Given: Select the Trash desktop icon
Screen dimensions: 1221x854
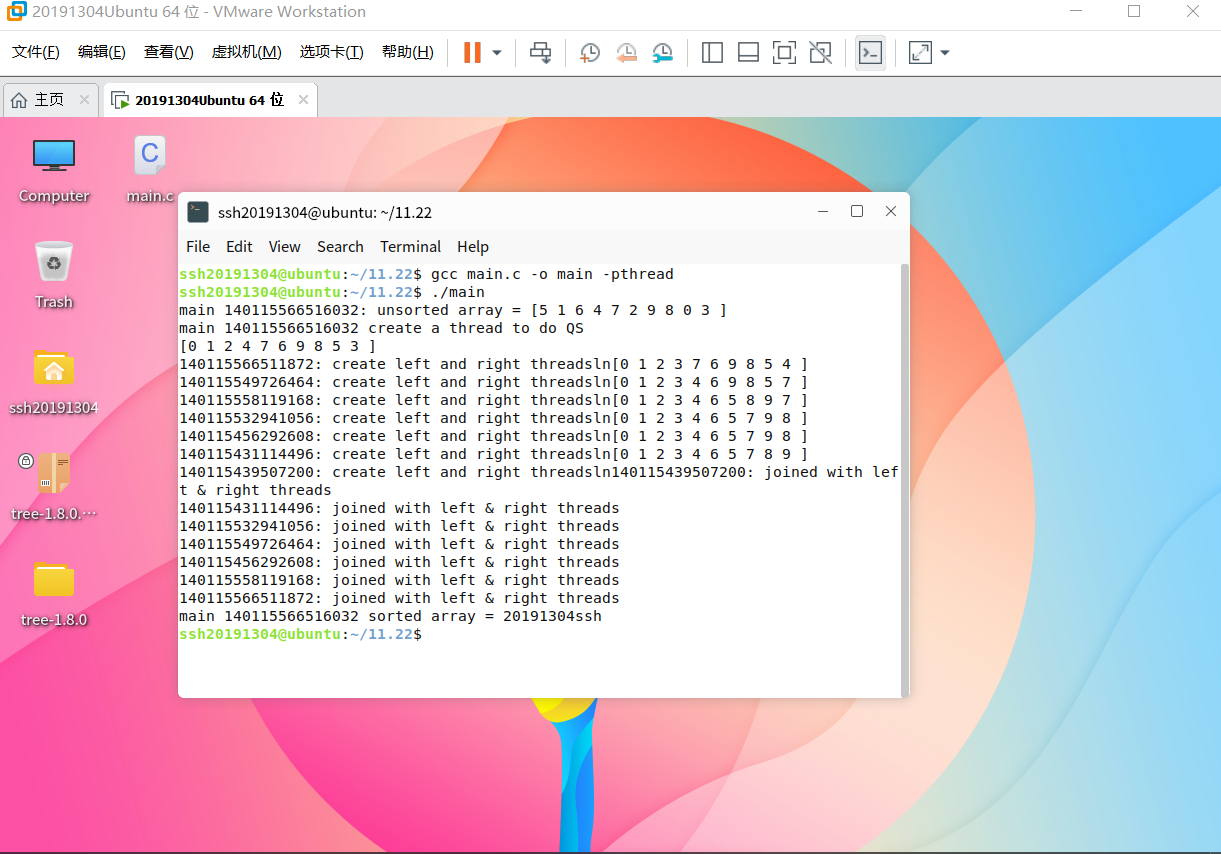Looking at the screenshot, I should click(x=54, y=275).
